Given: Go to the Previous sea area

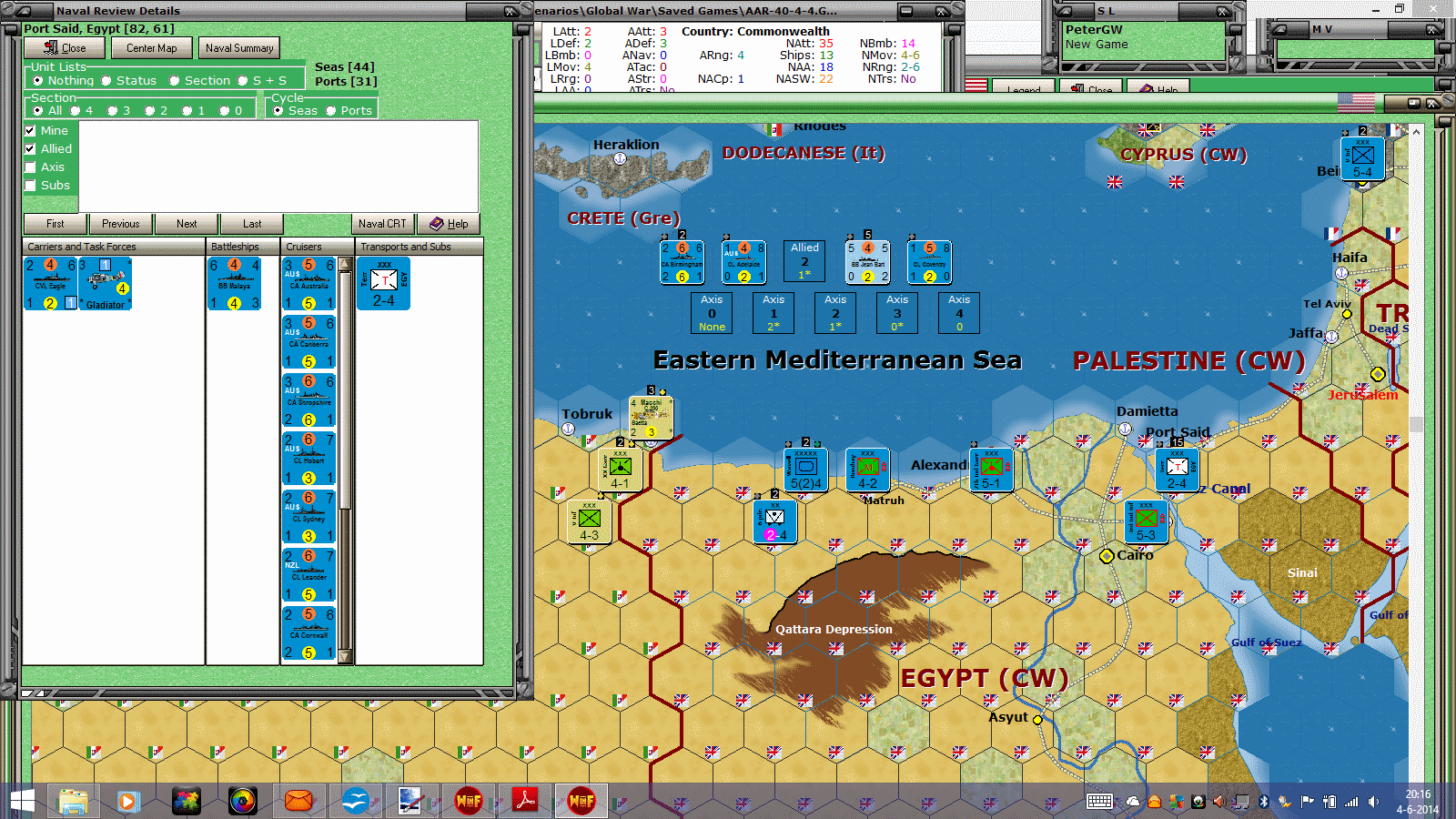Looking at the screenshot, I should [x=121, y=224].
